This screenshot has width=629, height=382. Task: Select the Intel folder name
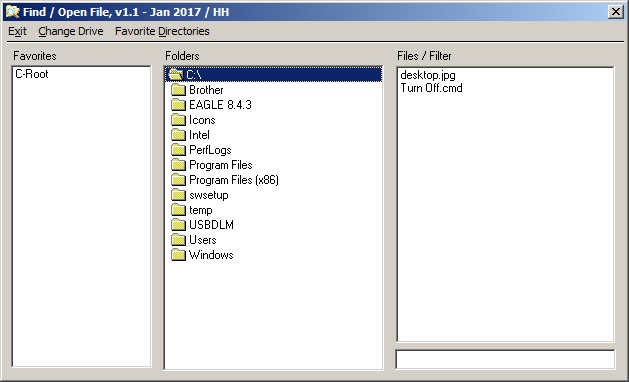tap(199, 135)
